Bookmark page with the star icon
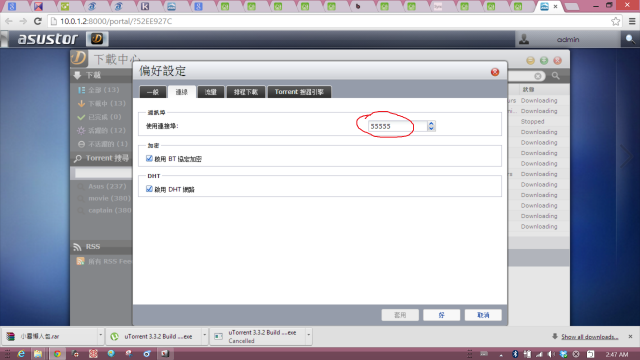 click(x=616, y=21)
